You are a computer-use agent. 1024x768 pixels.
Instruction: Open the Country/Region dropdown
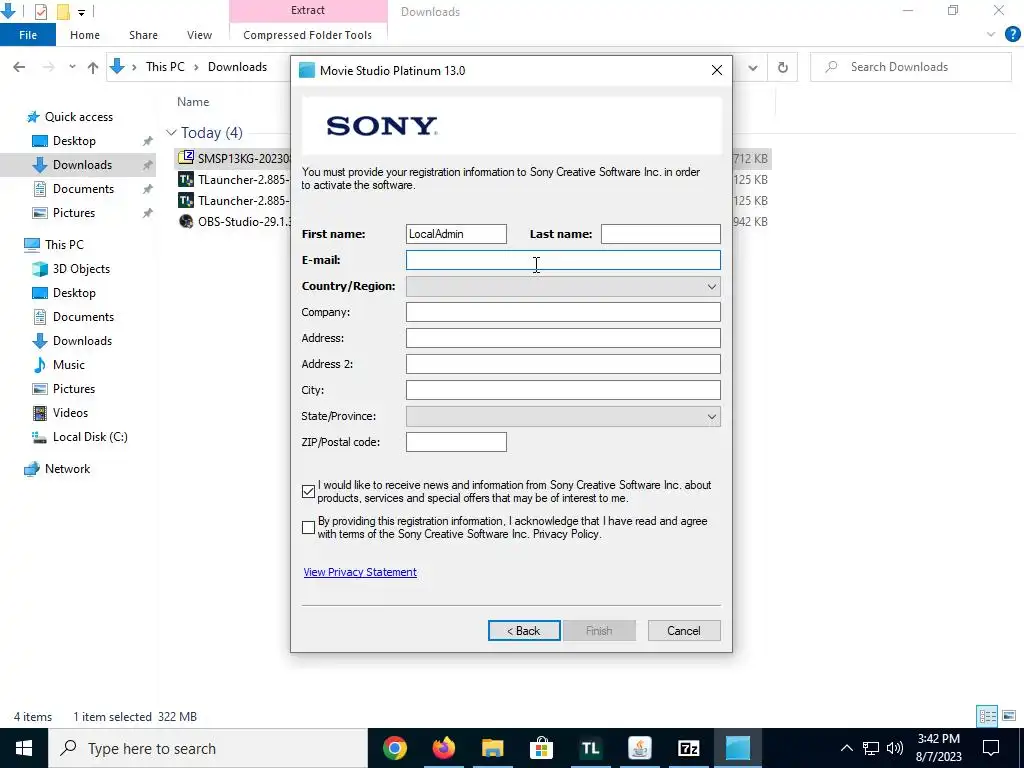pyautogui.click(x=563, y=286)
